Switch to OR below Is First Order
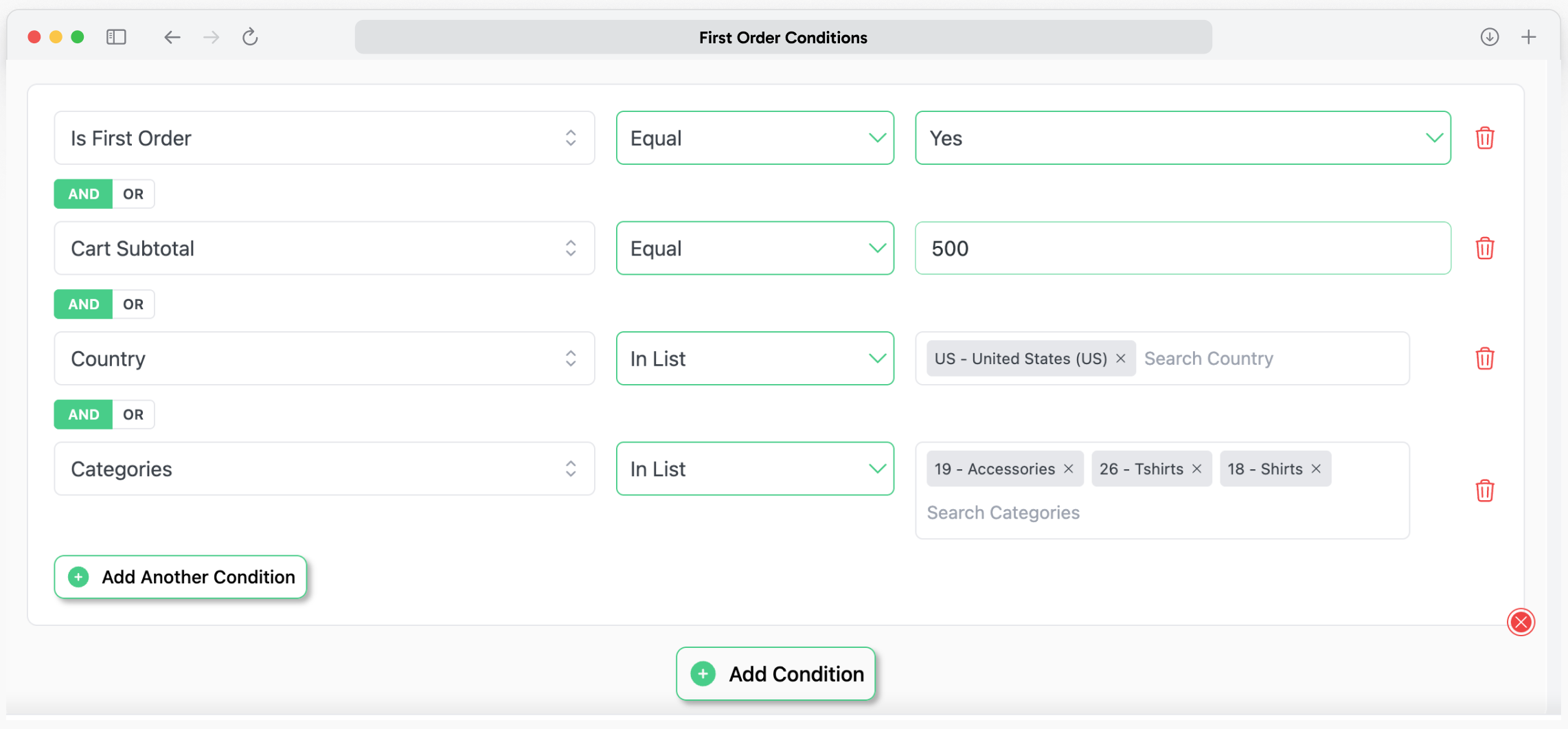1568x729 pixels. [x=133, y=194]
